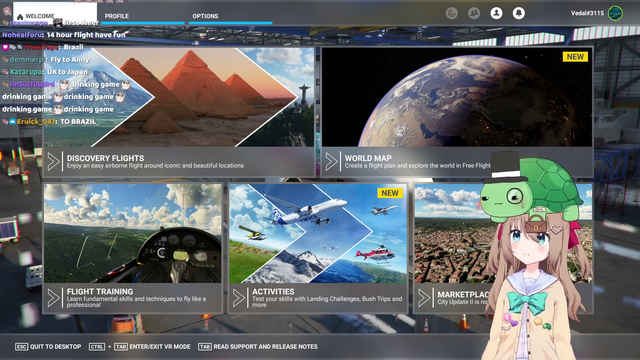Open the WELCOME tab
The height and width of the screenshot is (360, 640).
(55, 13)
